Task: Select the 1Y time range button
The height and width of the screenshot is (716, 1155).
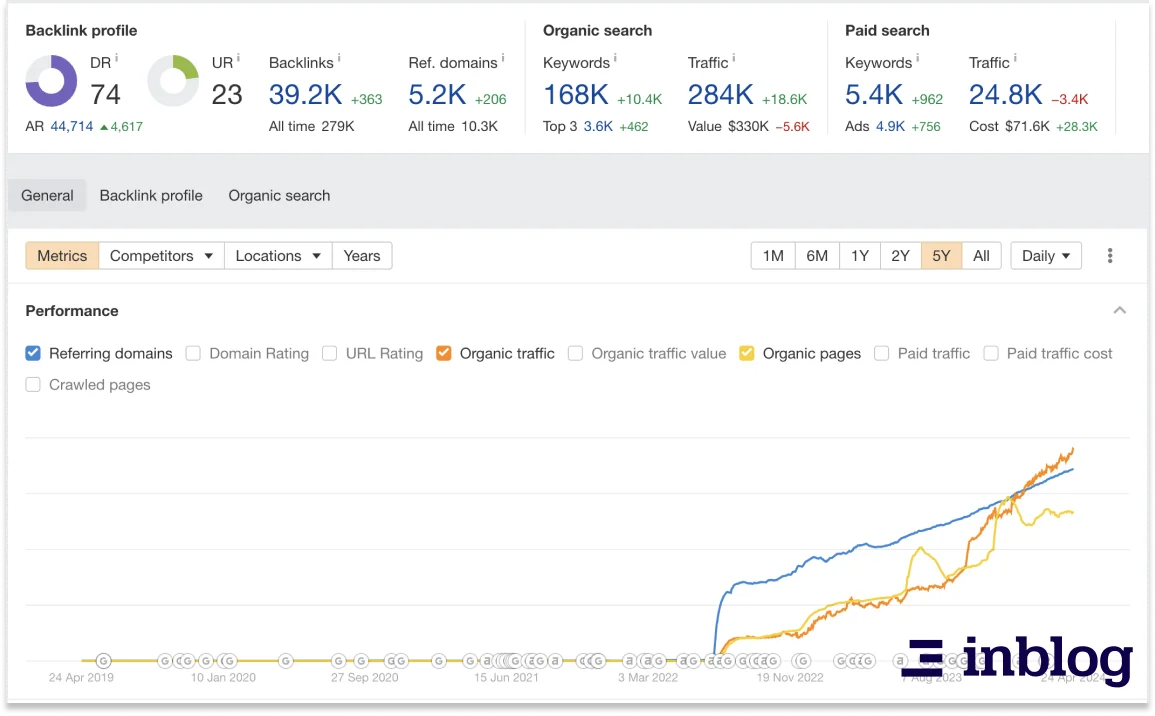Action: coord(860,256)
